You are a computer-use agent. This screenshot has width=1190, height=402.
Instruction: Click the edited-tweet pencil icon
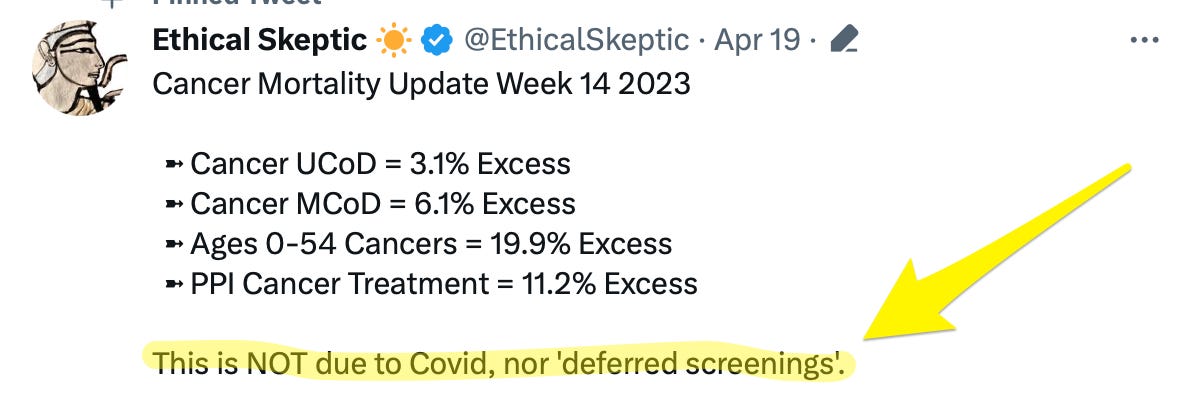click(x=845, y=40)
